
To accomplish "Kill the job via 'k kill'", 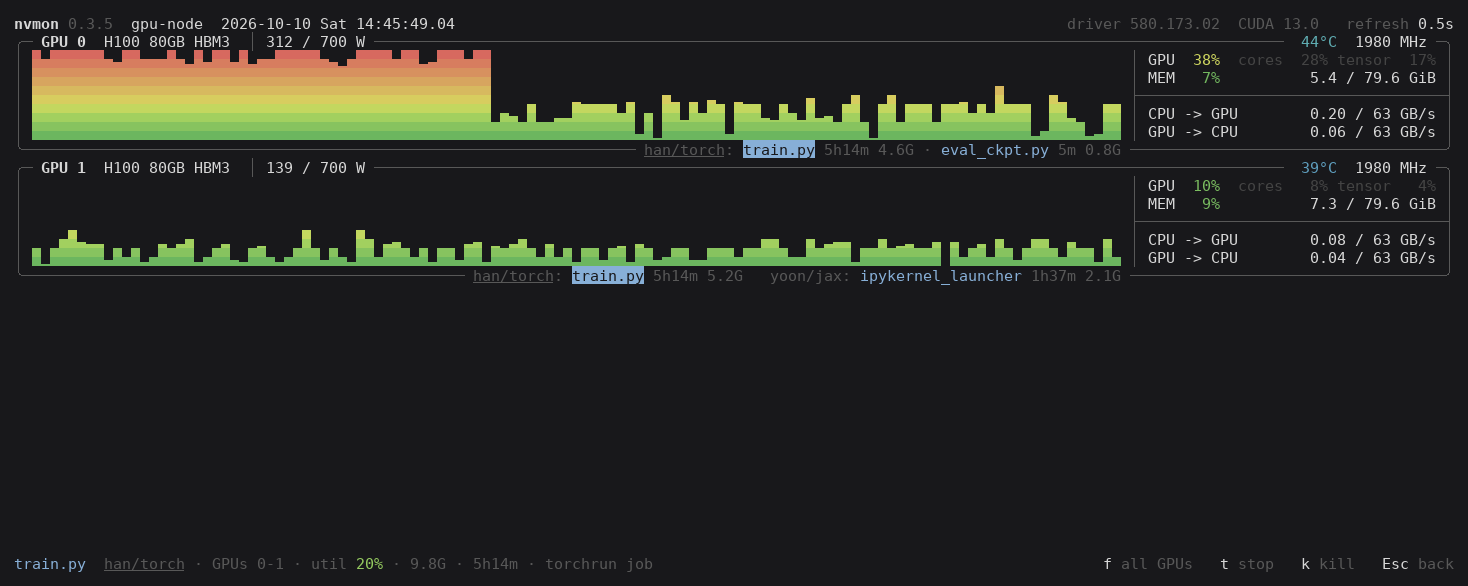I will tap(1328, 564).
